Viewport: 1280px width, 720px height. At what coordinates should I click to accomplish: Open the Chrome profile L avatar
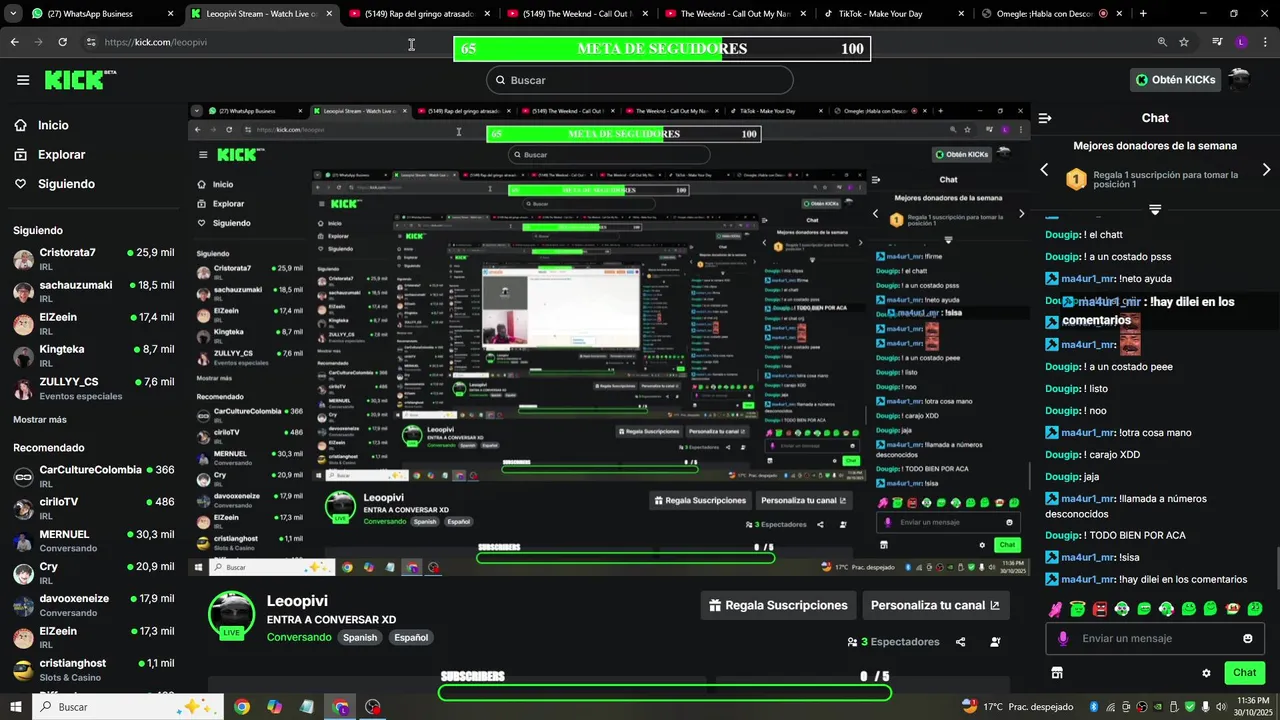click(1241, 42)
